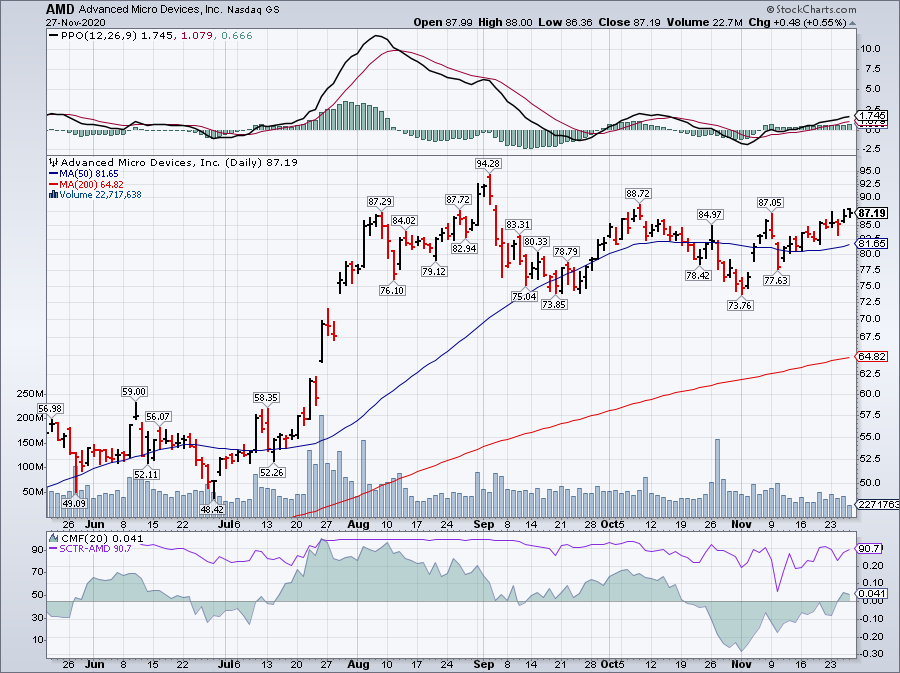Viewport: 900px width, 673px height.
Task: Click the purple 90.7 SCTR axis tag
Action: [869, 549]
